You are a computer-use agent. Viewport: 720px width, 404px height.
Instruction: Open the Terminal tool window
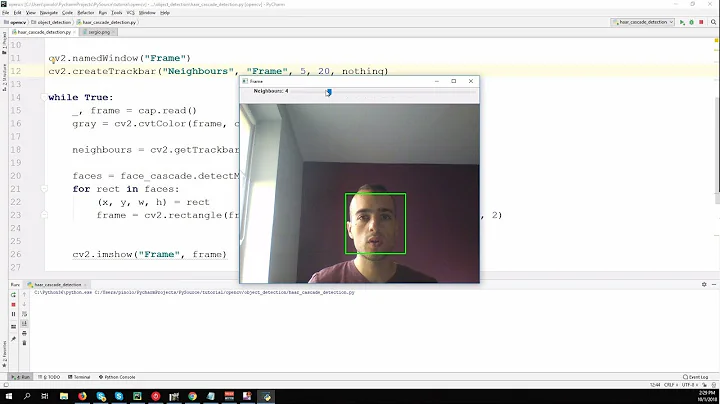pos(79,377)
